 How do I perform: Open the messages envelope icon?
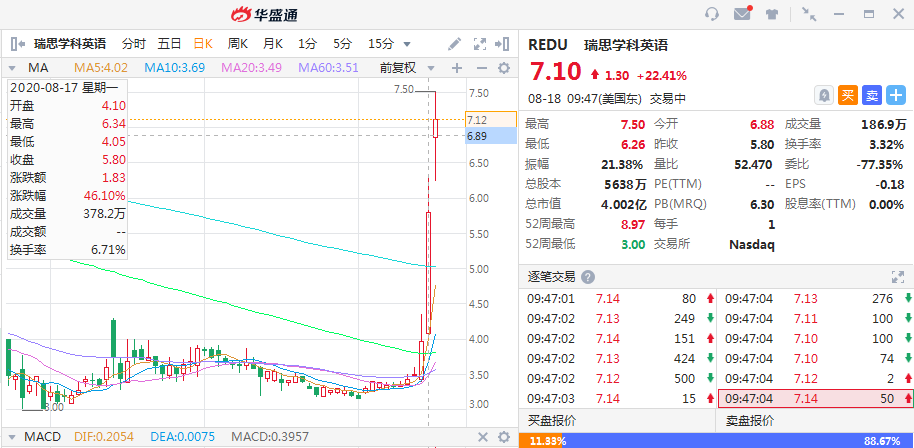[742, 14]
